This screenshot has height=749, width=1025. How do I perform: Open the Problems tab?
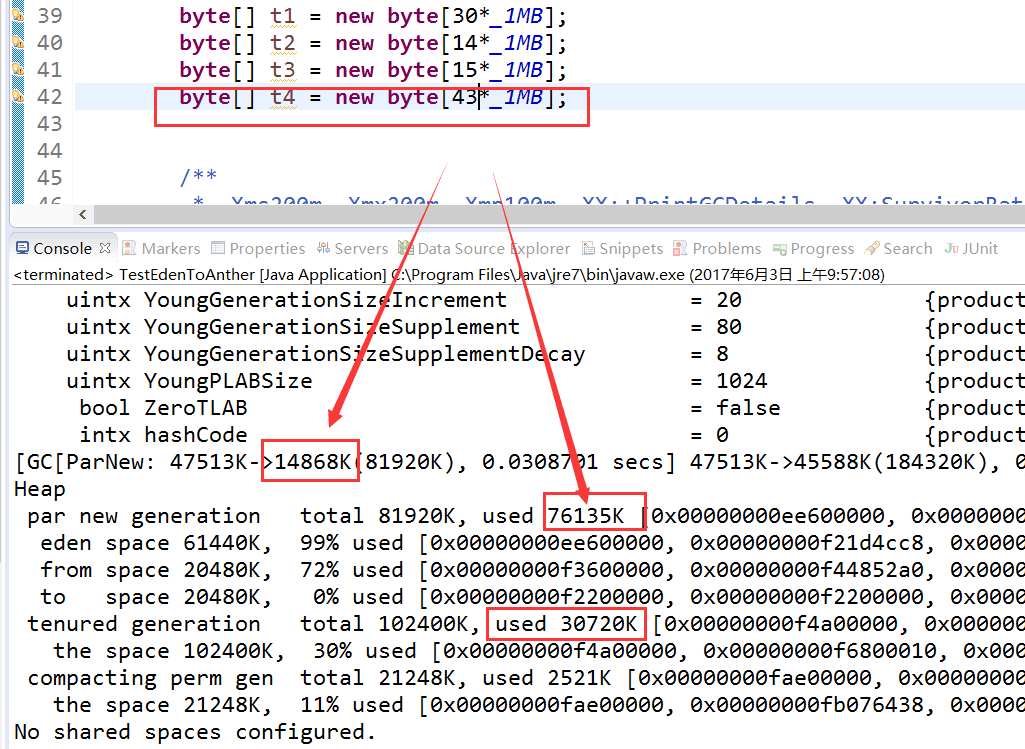coord(717,248)
